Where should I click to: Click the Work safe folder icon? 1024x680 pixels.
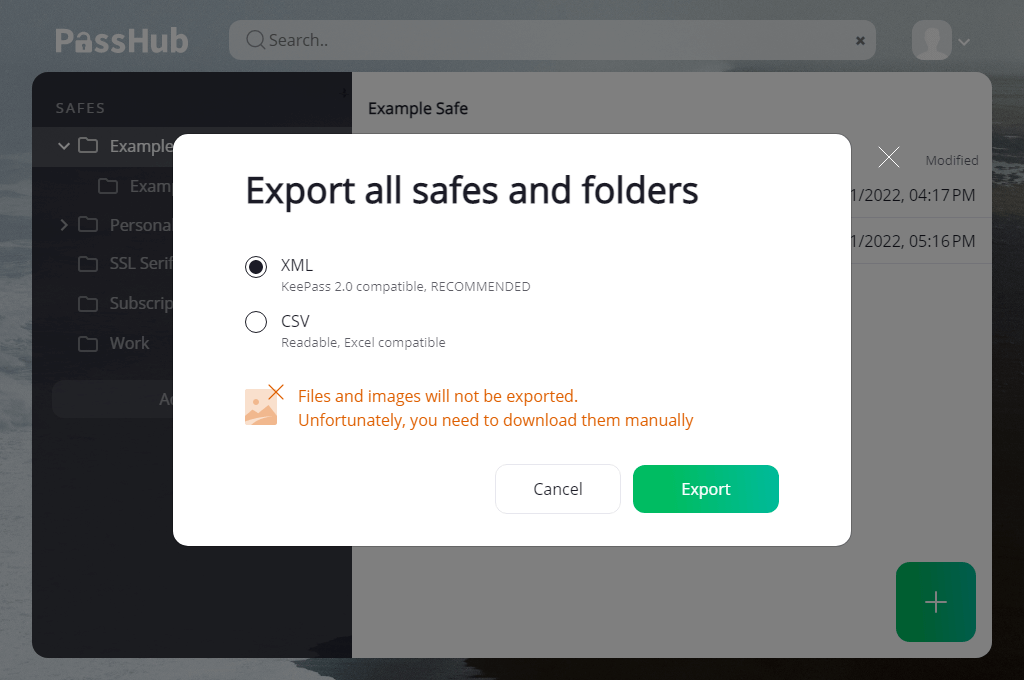(x=88, y=344)
